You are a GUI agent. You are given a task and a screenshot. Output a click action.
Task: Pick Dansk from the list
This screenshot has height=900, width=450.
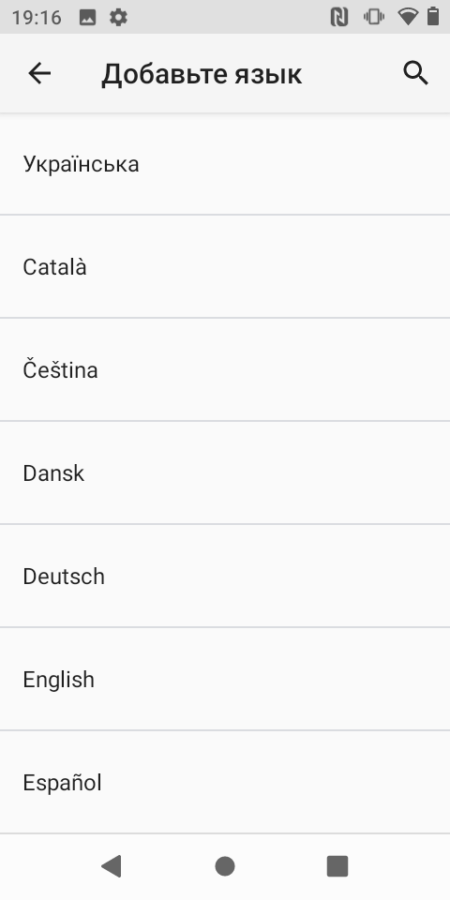click(225, 473)
